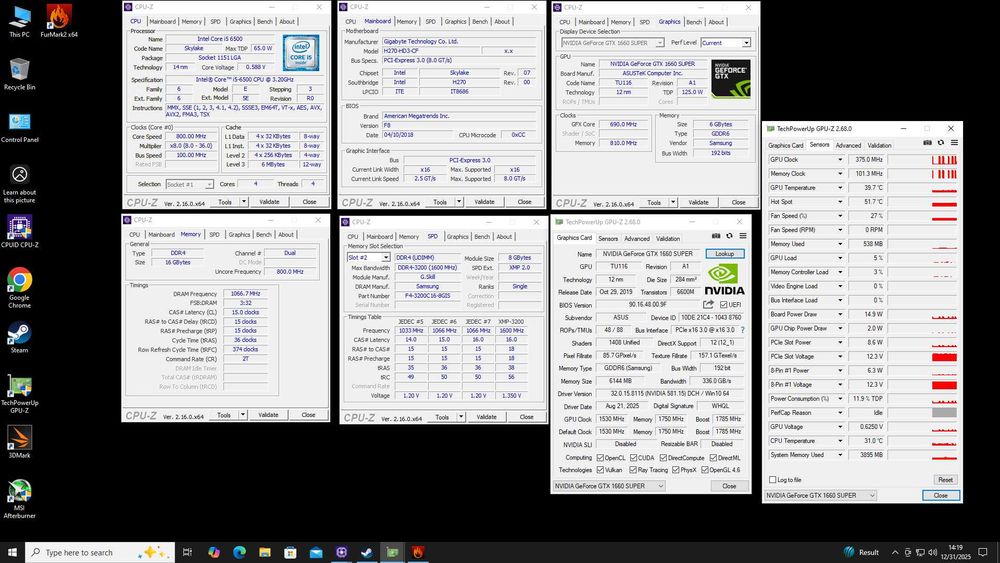Click the Lookup button in GPU-Z
The width and height of the screenshot is (1000, 563).
[724, 254]
